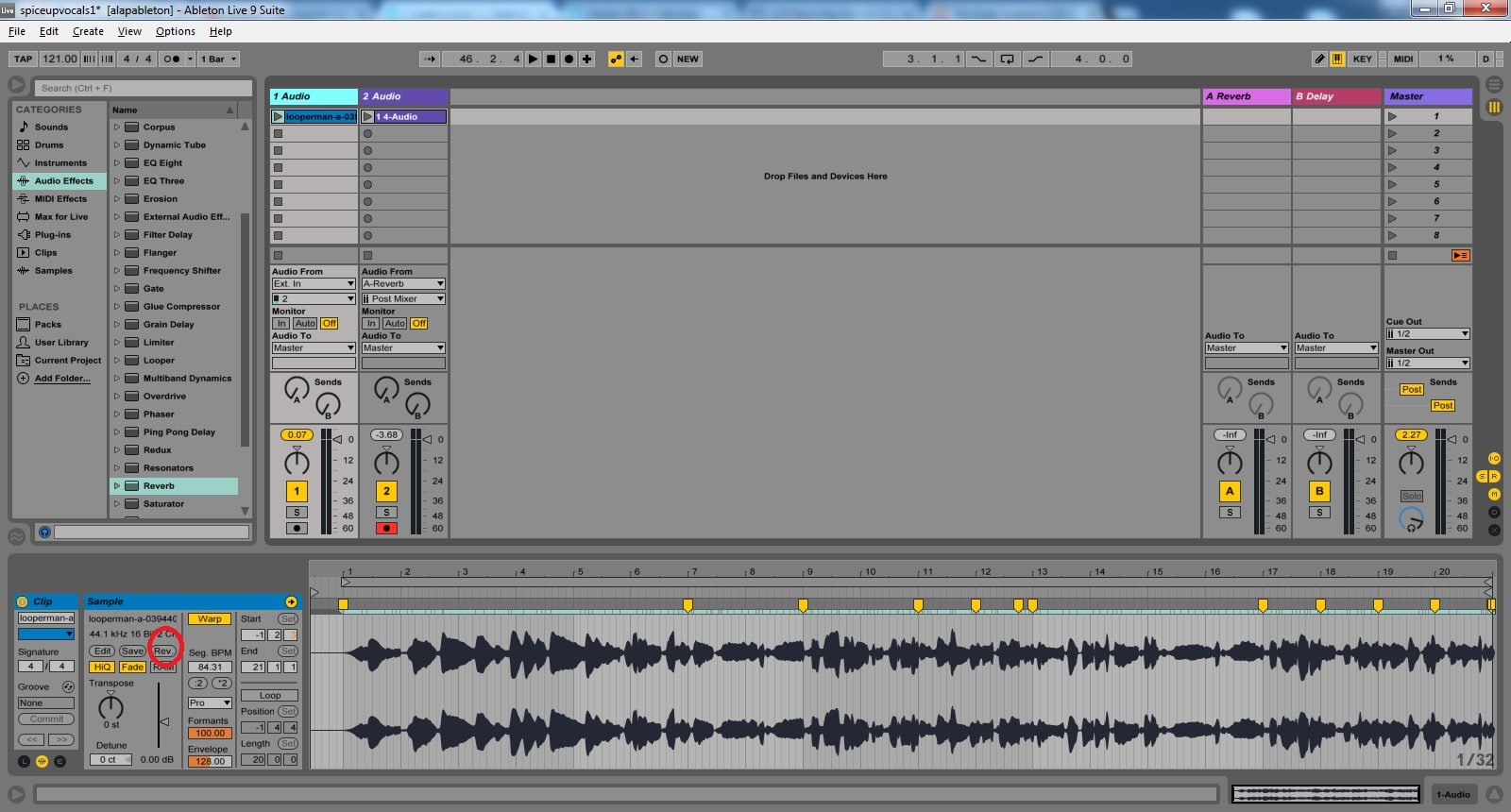Open the View menu
Screen dimensions: 1511x812
pyautogui.click(x=129, y=31)
